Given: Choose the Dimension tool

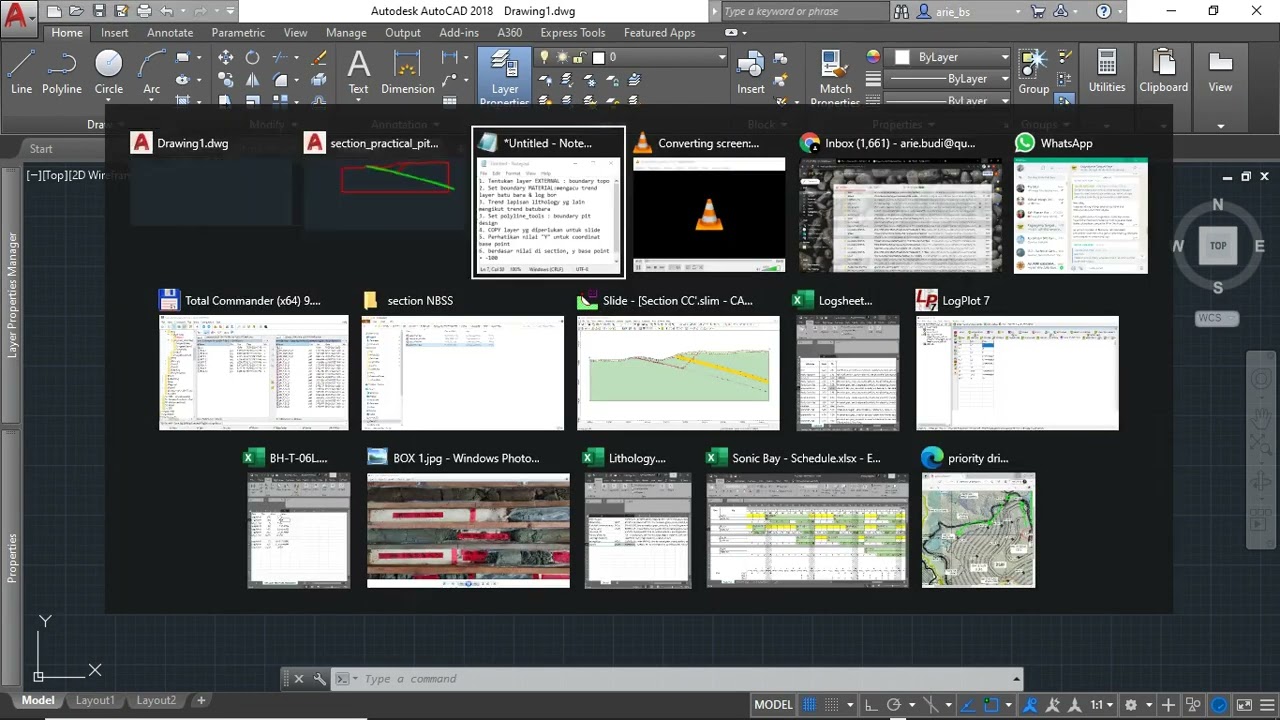Looking at the screenshot, I should click(407, 72).
